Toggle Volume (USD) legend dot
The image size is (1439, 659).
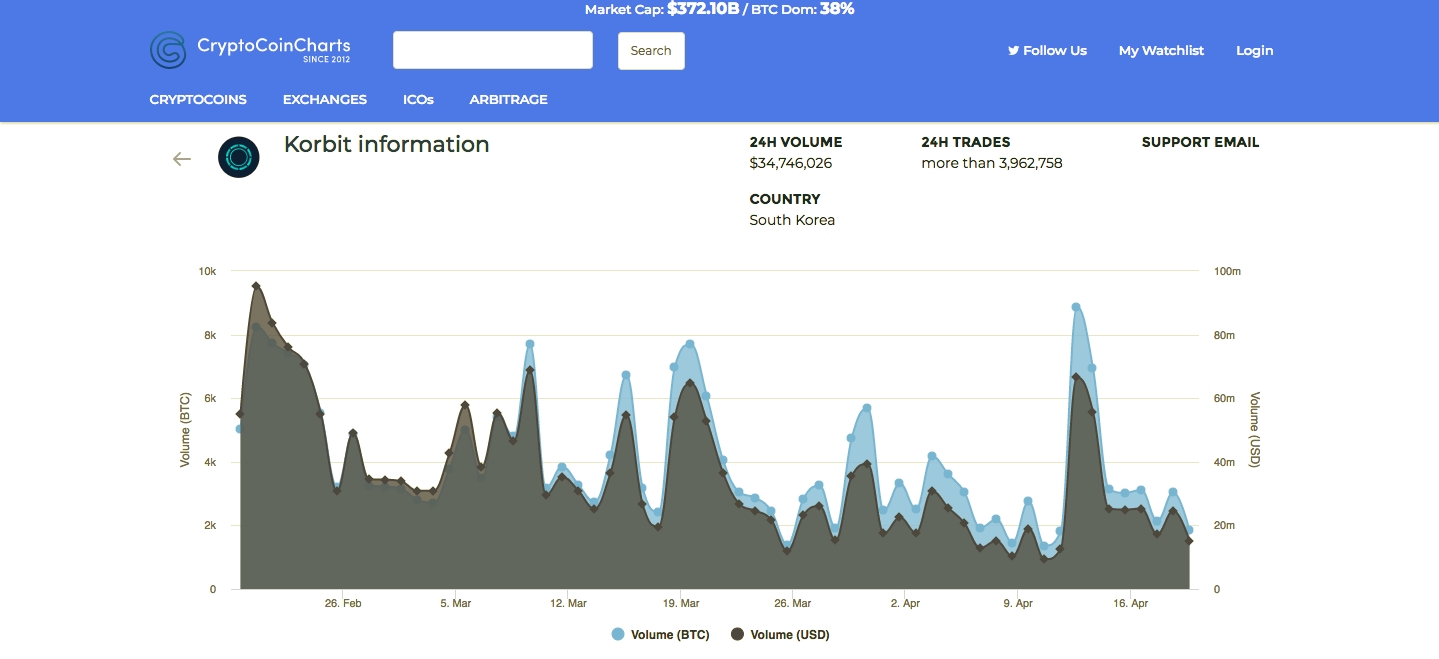coord(738,634)
